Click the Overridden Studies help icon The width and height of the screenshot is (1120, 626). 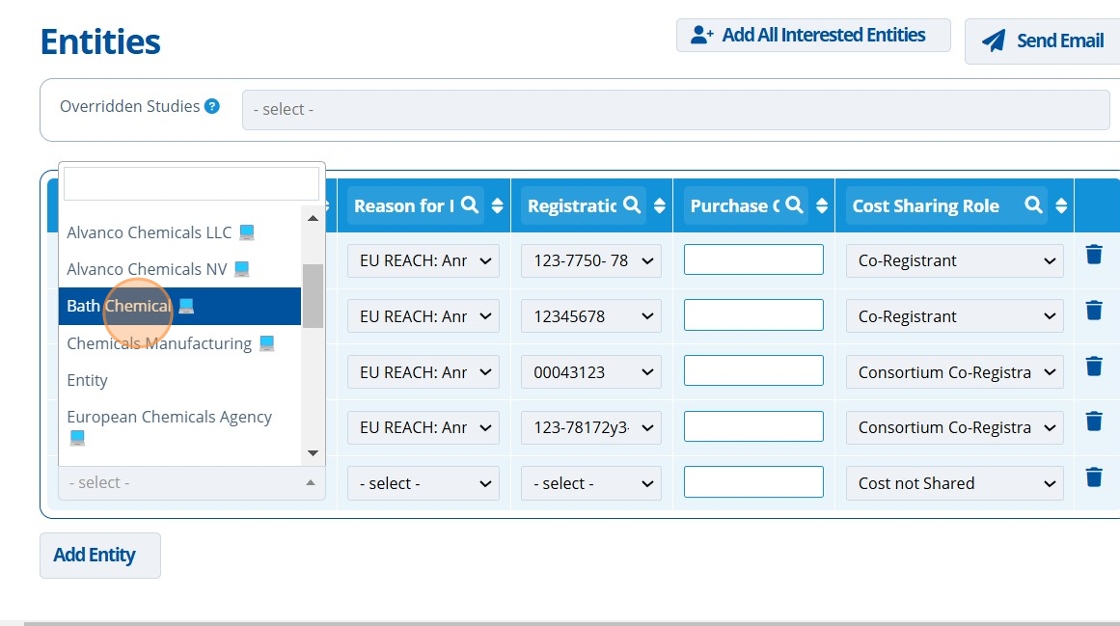pyautogui.click(x=212, y=106)
